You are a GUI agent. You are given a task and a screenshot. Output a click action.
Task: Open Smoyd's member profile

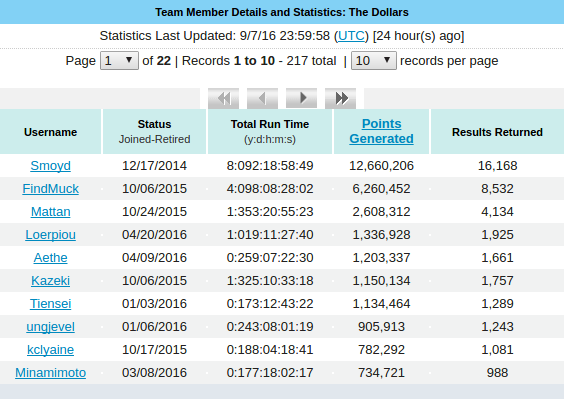tap(50, 166)
